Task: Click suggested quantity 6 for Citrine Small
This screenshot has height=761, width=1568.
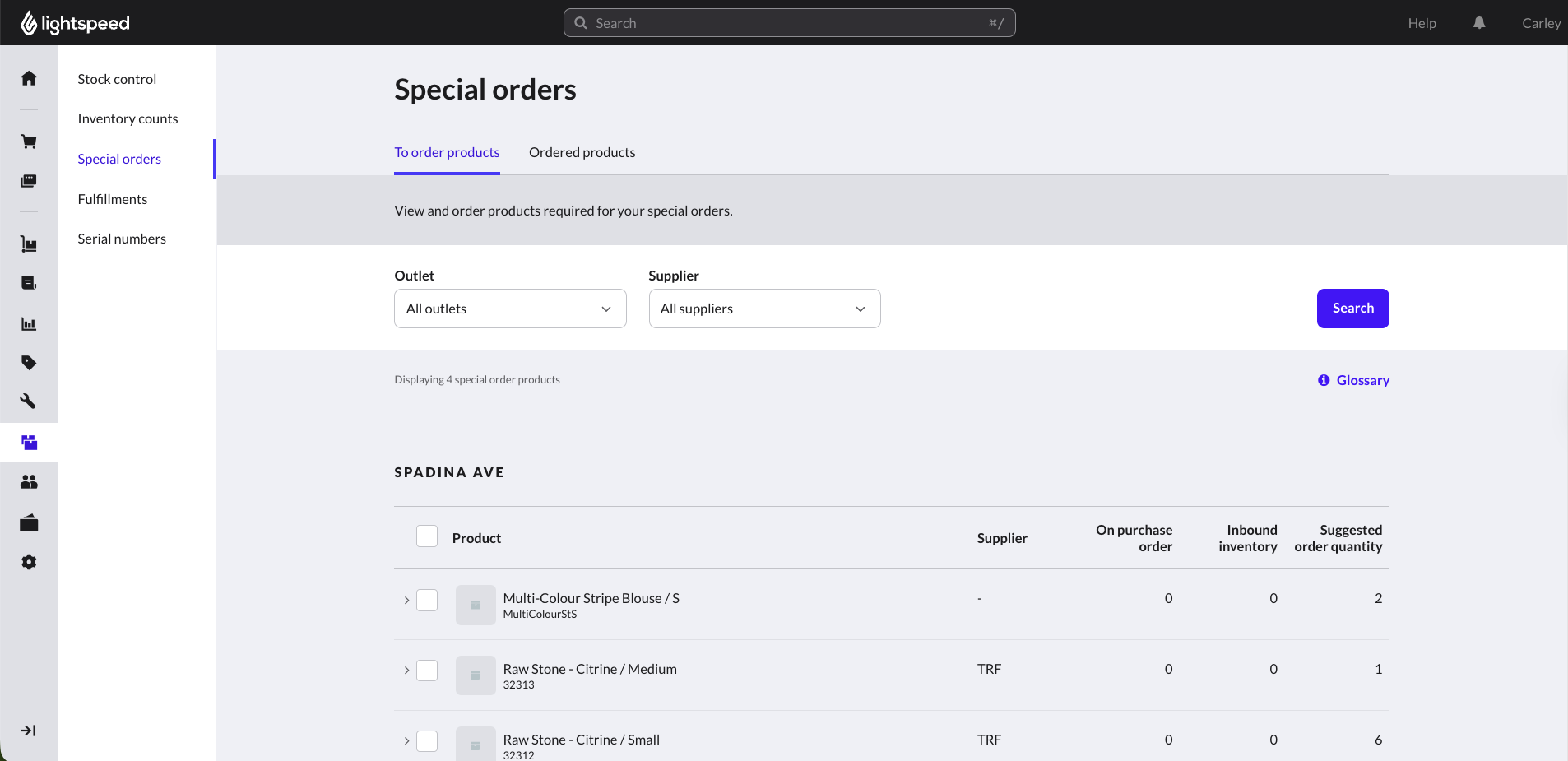Action: [x=1378, y=740]
